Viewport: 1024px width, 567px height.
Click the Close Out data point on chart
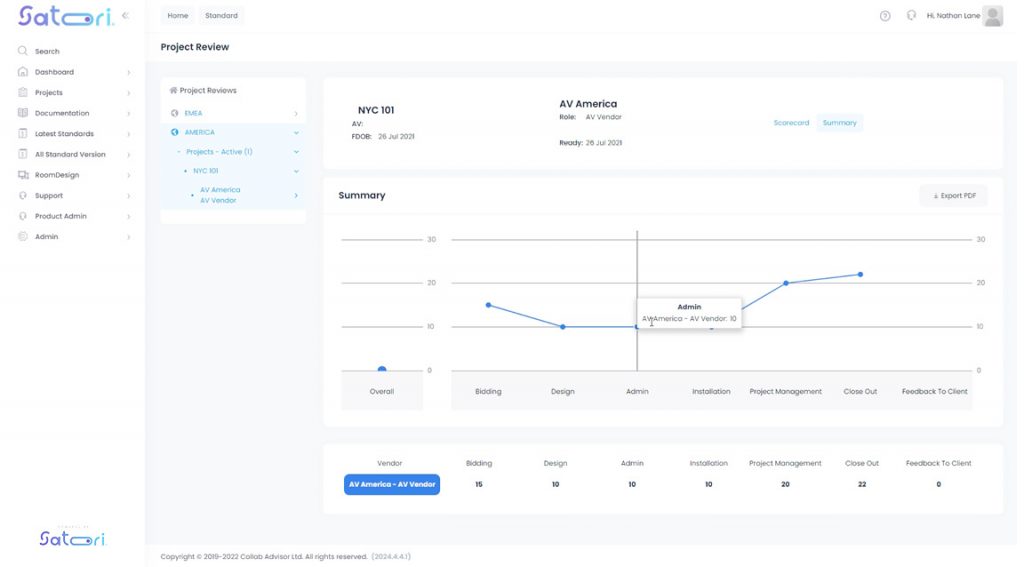click(x=860, y=274)
